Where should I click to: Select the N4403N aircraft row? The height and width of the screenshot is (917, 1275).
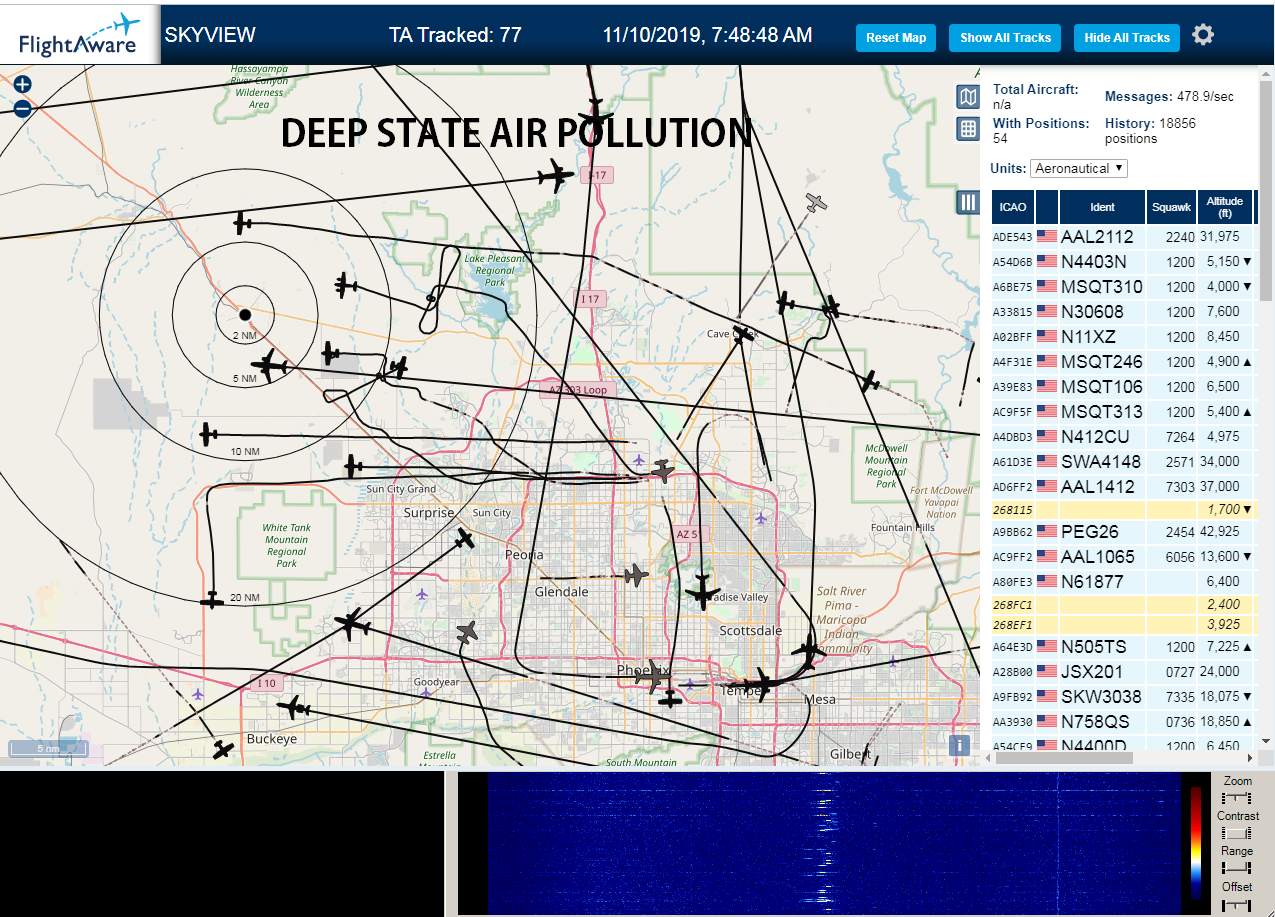click(1124, 261)
